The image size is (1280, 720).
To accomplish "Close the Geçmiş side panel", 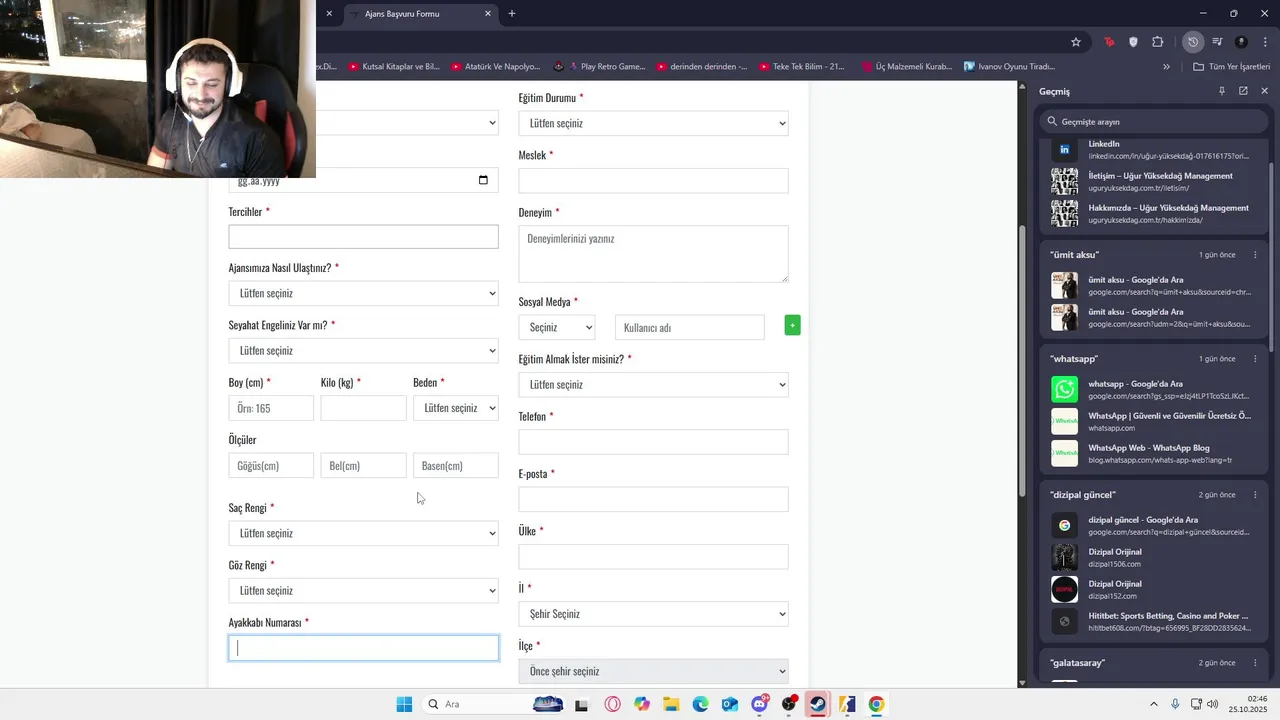I will pos(1264,91).
